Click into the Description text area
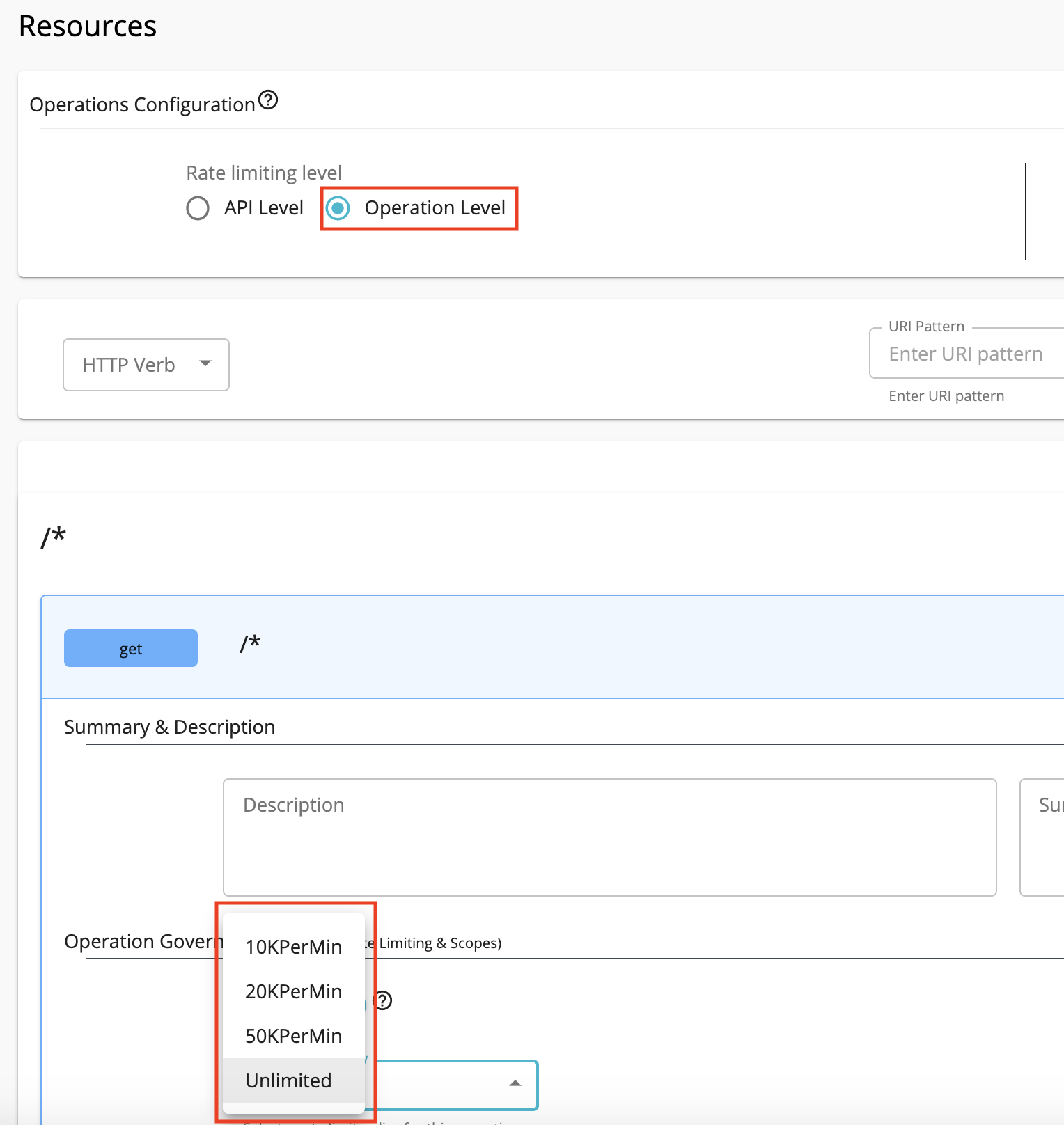The image size is (1064, 1125). pyautogui.click(x=609, y=837)
